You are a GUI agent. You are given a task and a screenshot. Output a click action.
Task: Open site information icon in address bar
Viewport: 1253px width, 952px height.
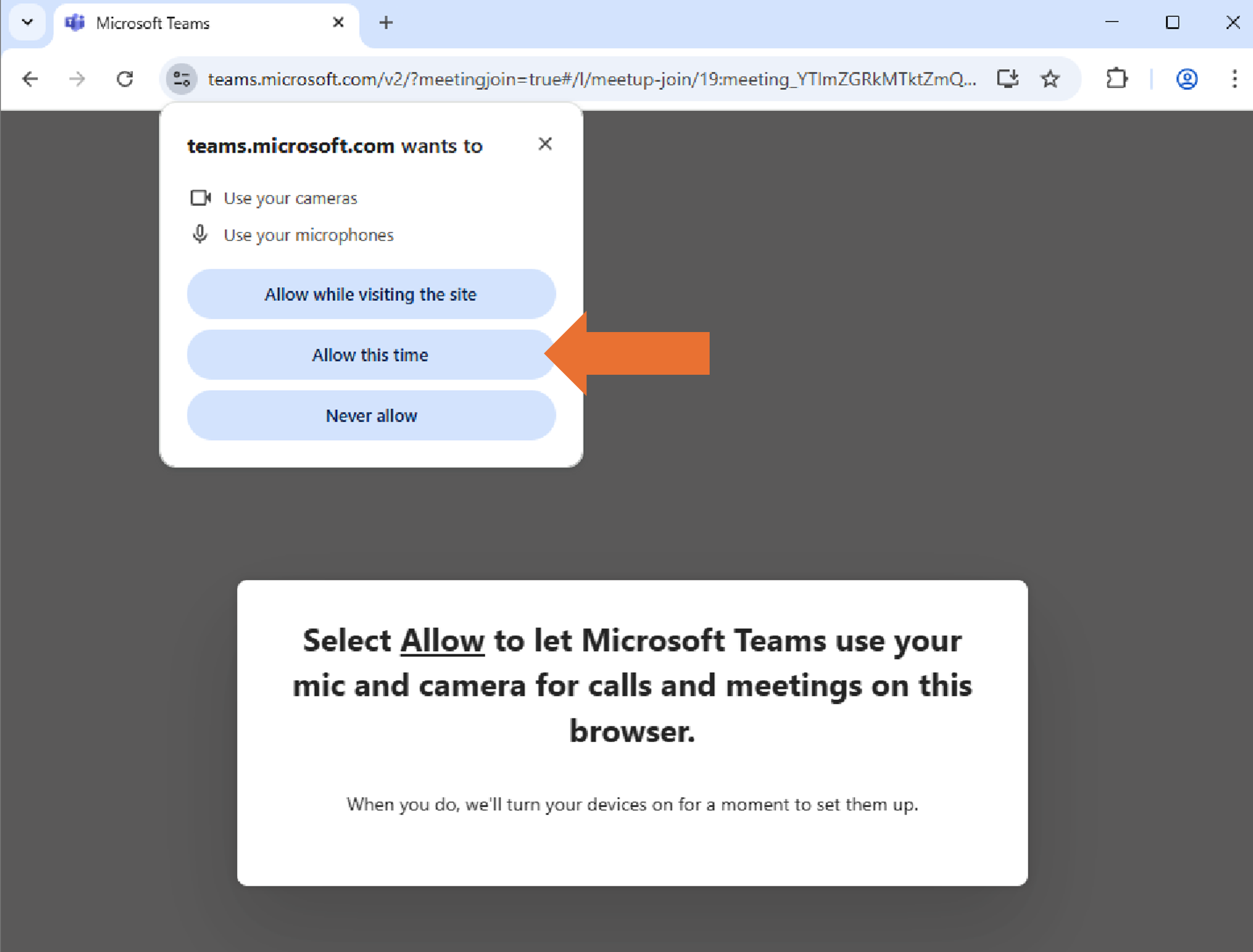pyautogui.click(x=181, y=79)
